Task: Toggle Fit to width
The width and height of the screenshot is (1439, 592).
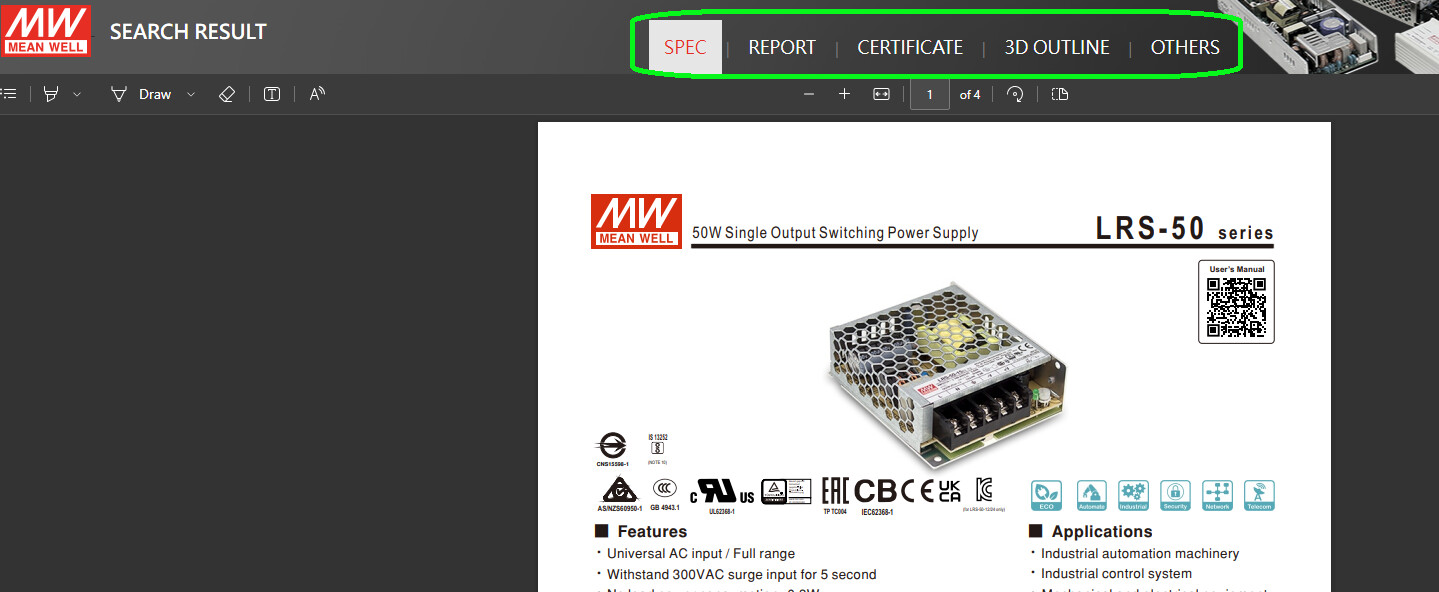Action: [881, 94]
